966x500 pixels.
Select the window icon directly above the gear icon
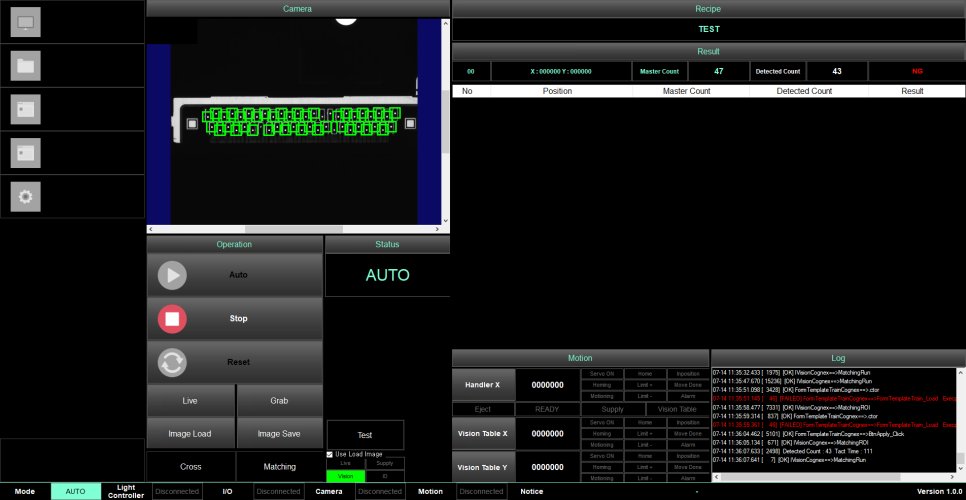[x=26, y=153]
